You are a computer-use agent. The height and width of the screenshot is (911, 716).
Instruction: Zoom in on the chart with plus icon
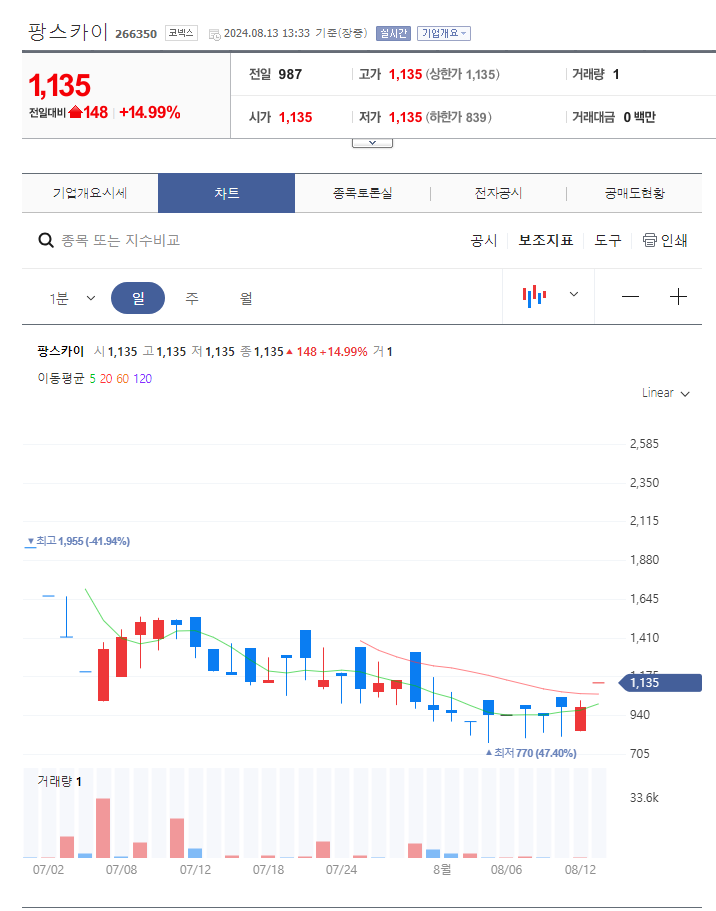click(x=679, y=296)
